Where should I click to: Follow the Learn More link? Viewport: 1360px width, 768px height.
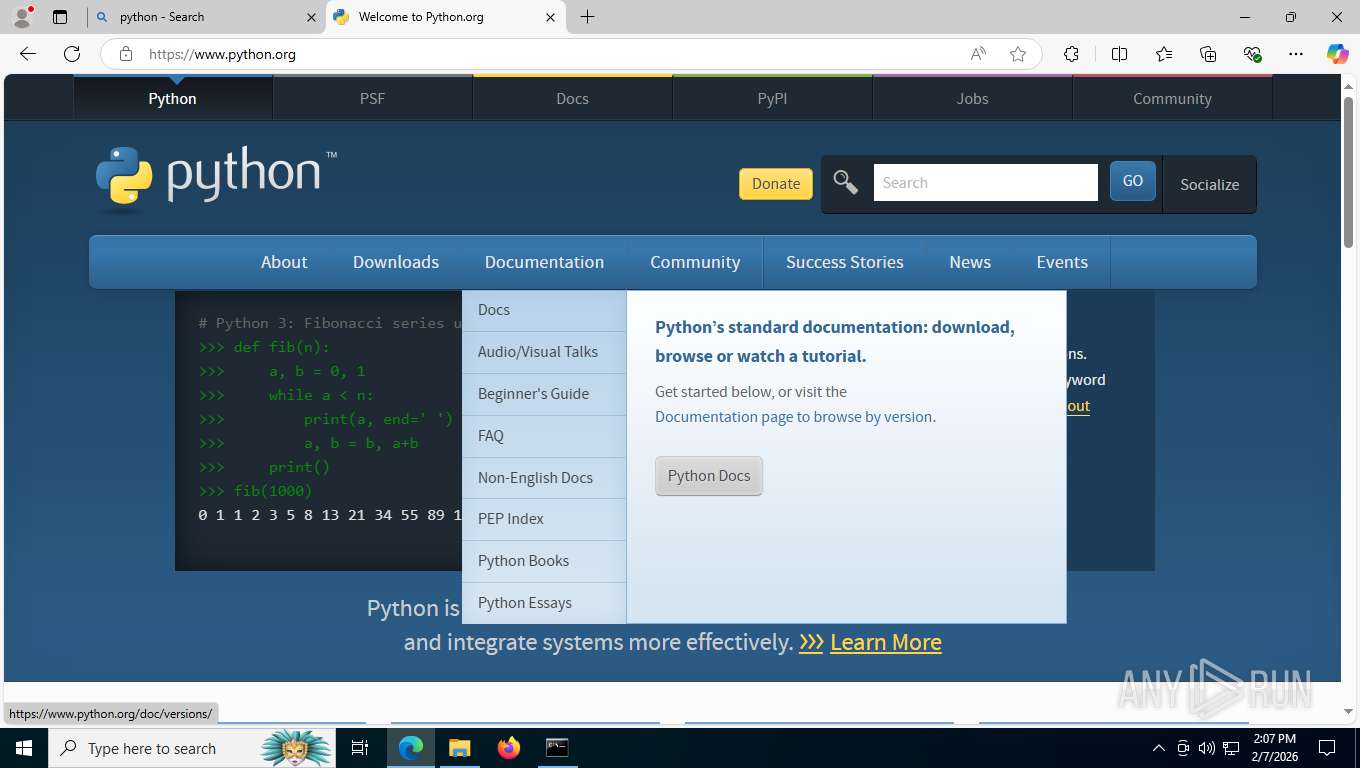click(x=885, y=642)
